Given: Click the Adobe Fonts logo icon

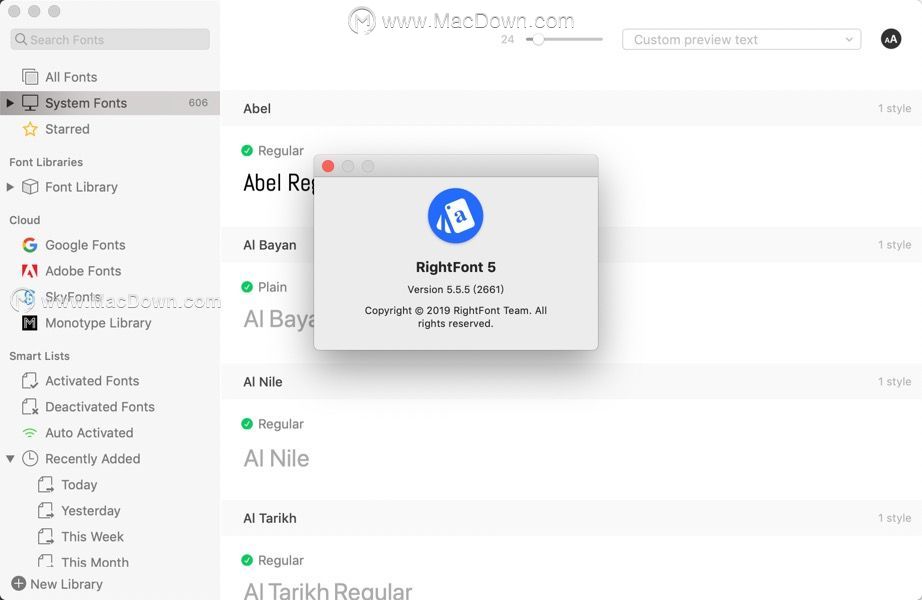Looking at the screenshot, I should coord(29,271).
